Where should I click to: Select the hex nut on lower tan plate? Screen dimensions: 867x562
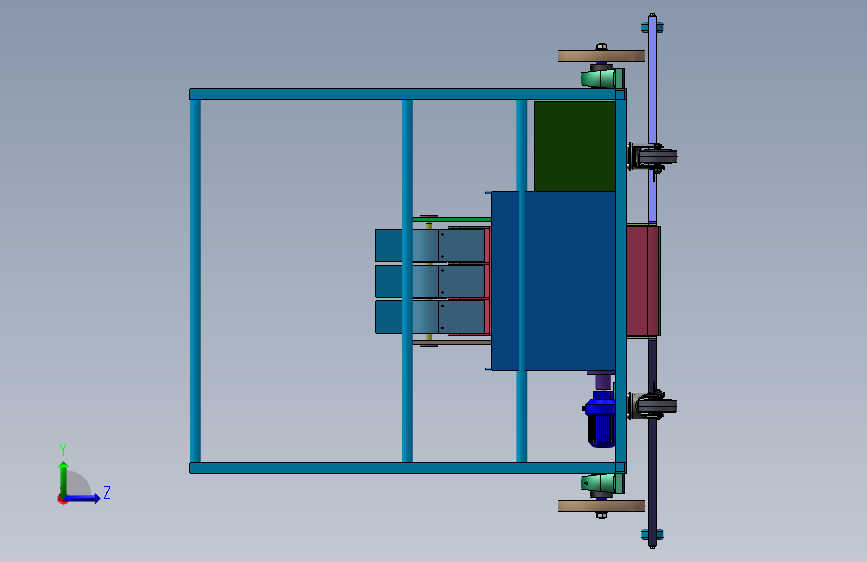(x=602, y=515)
